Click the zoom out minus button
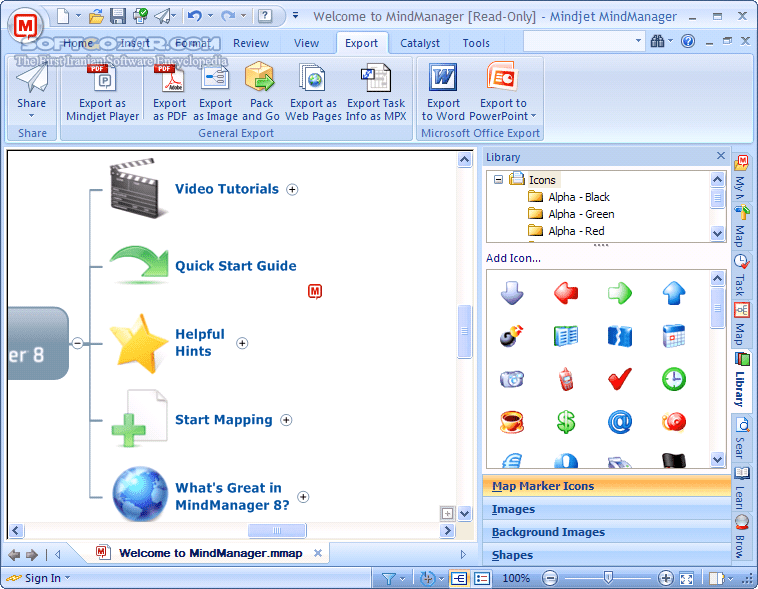Viewport: 758px width, 589px height. (x=550, y=578)
